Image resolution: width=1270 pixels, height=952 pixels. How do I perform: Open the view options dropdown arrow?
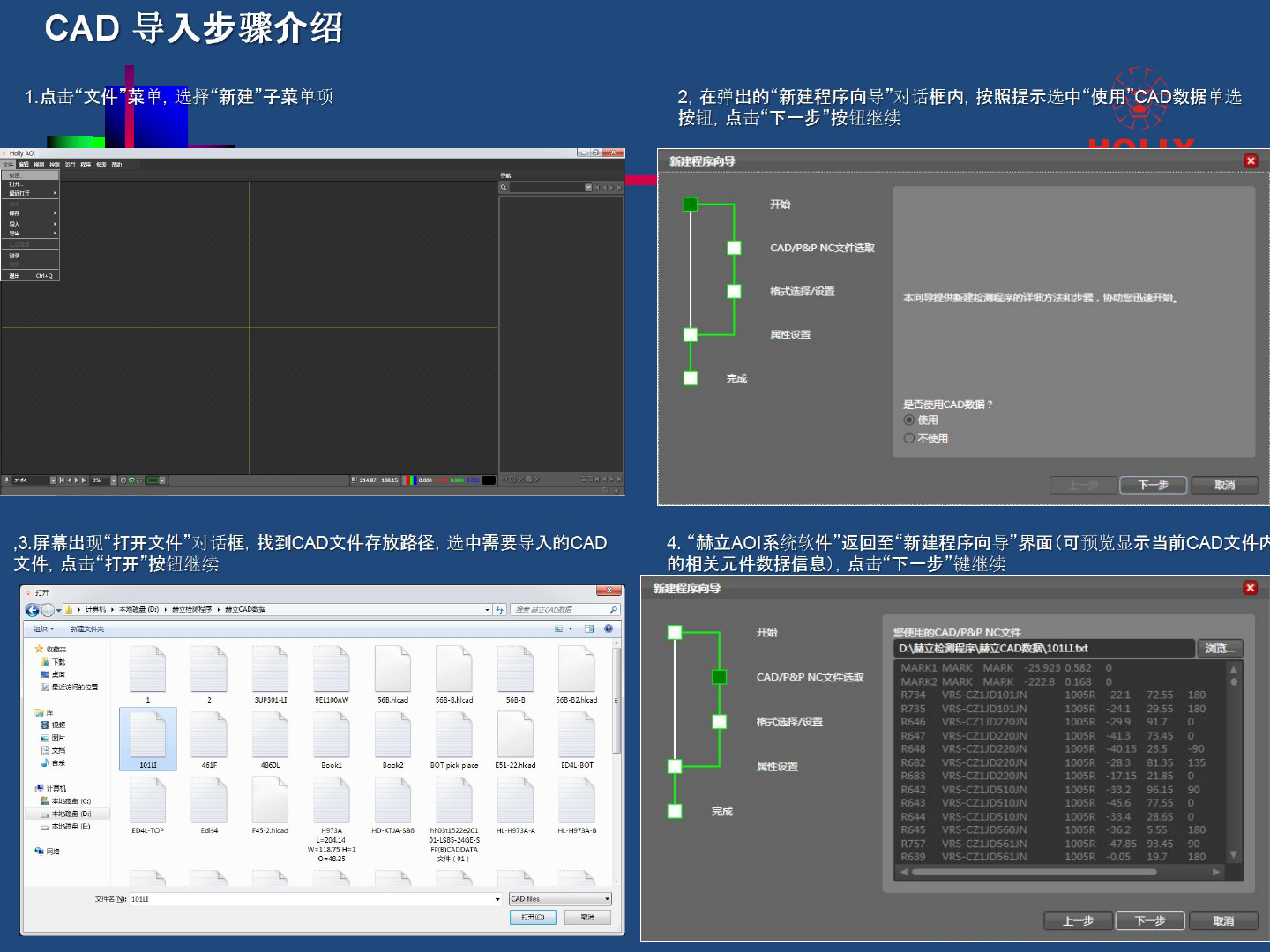pyautogui.click(x=571, y=628)
